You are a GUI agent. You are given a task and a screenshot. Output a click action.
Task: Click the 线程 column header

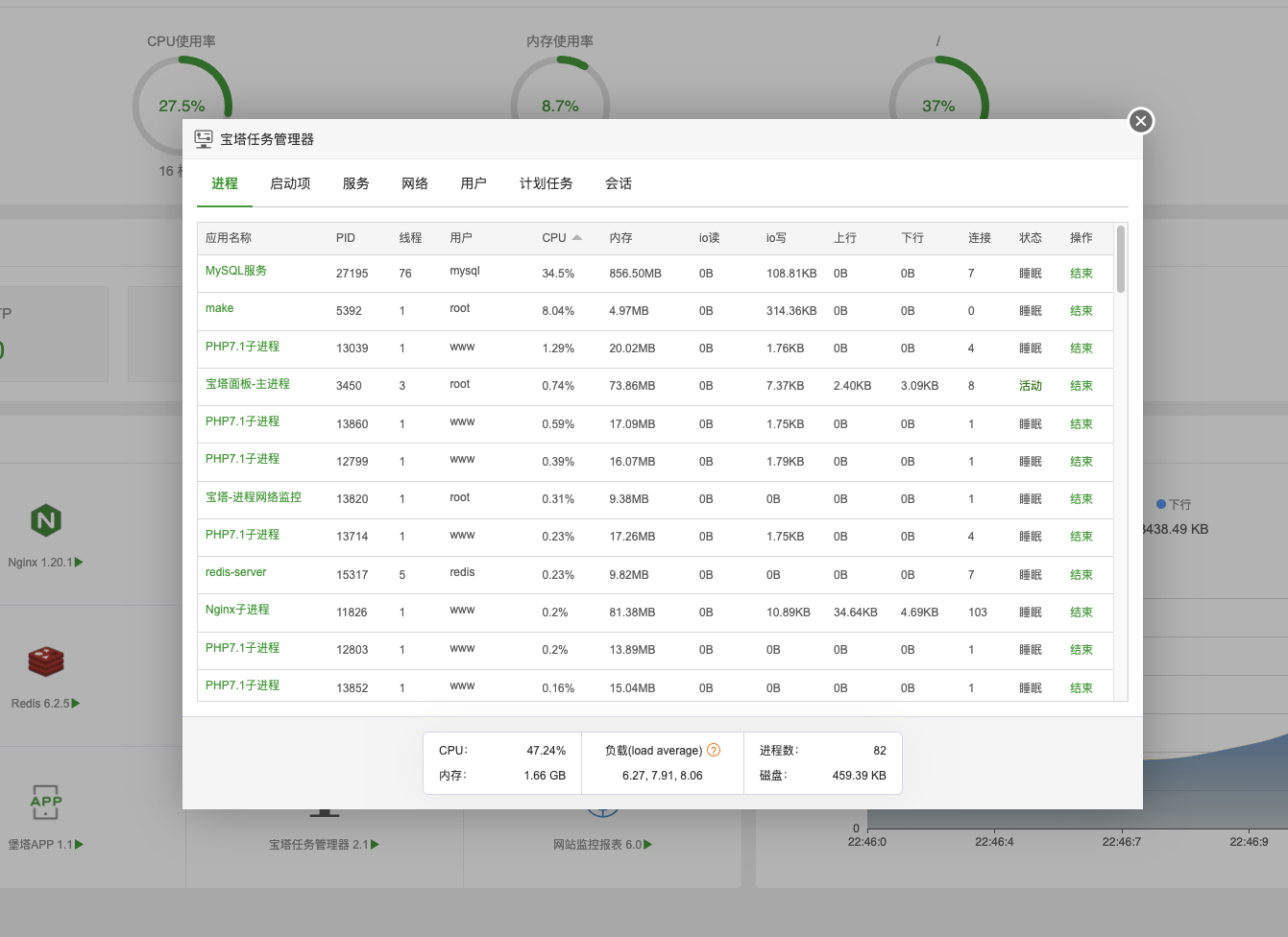(x=410, y=238)
